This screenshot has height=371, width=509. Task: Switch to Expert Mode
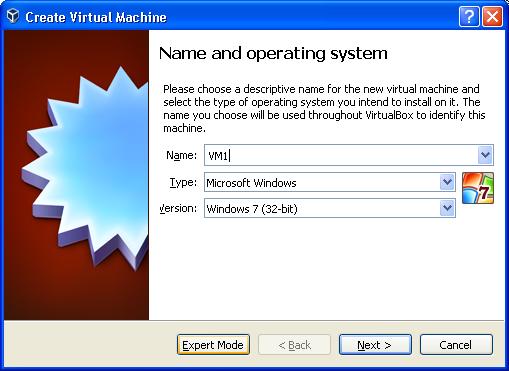coord(213,345)
